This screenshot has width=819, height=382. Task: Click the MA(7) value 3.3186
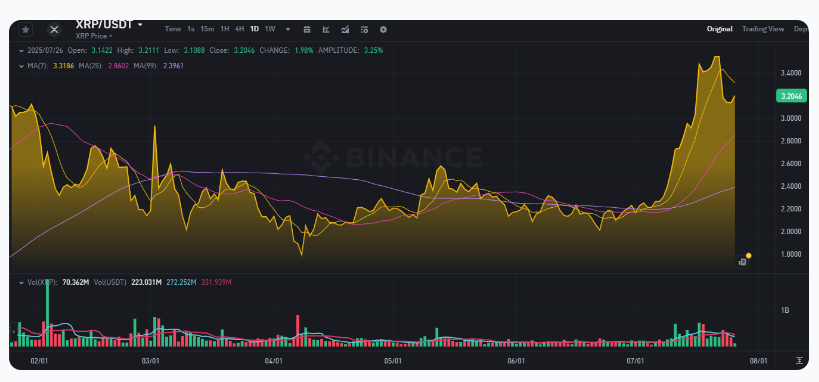[x=63, y=66]
